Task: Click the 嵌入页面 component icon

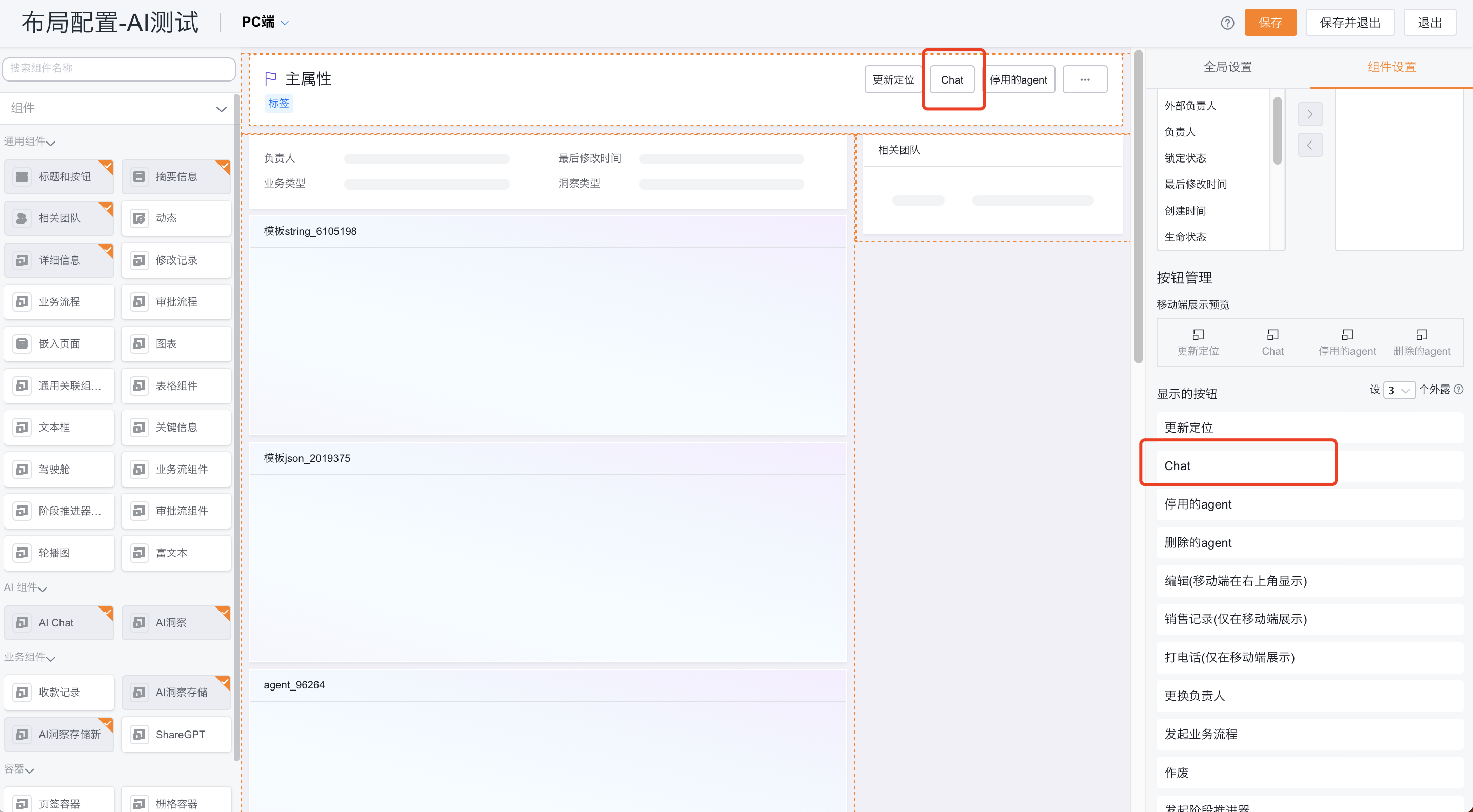Action: pyautogui.click(x=22, y=343)
